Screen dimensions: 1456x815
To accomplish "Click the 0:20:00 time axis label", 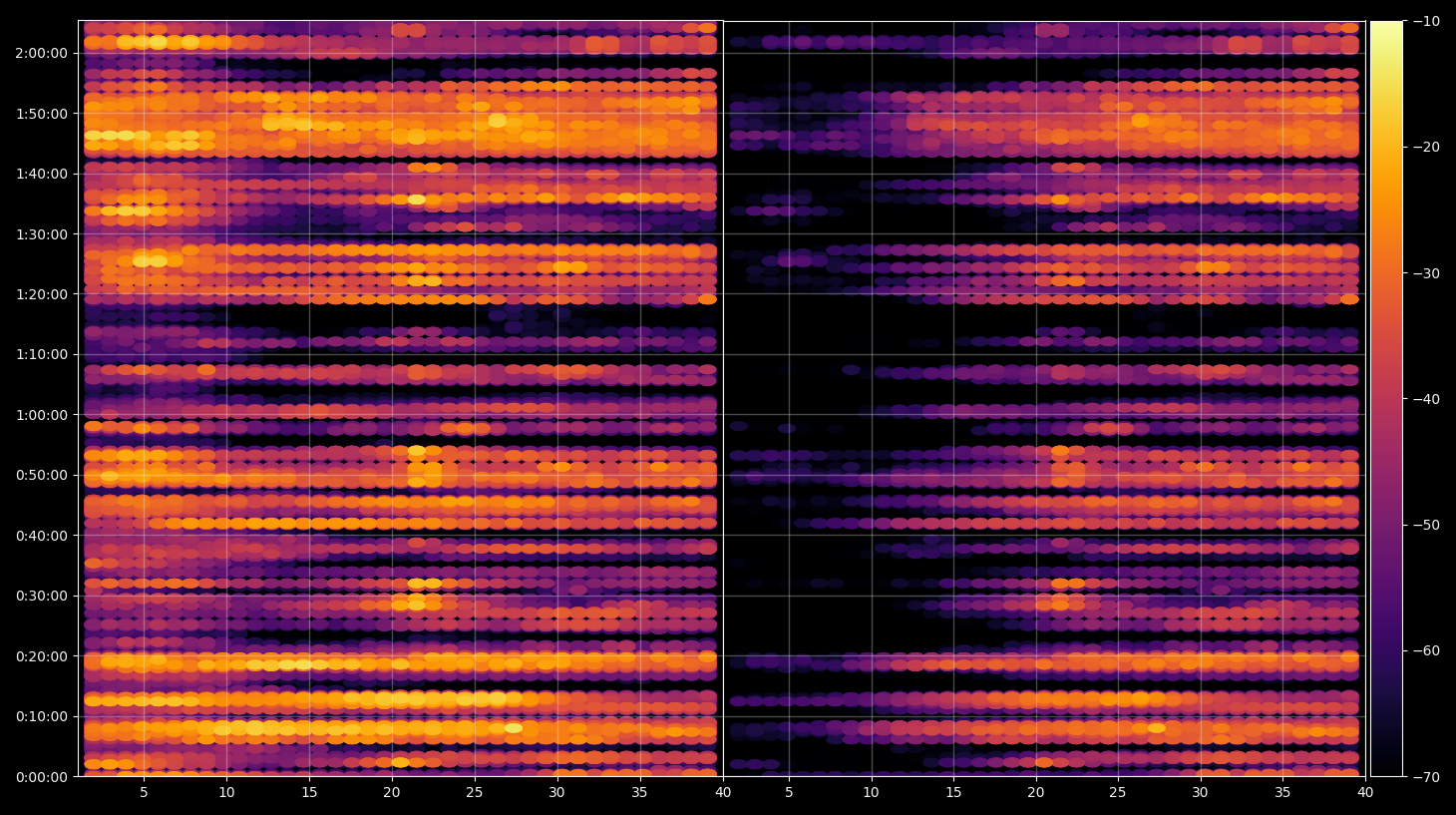I will (42, 656).
